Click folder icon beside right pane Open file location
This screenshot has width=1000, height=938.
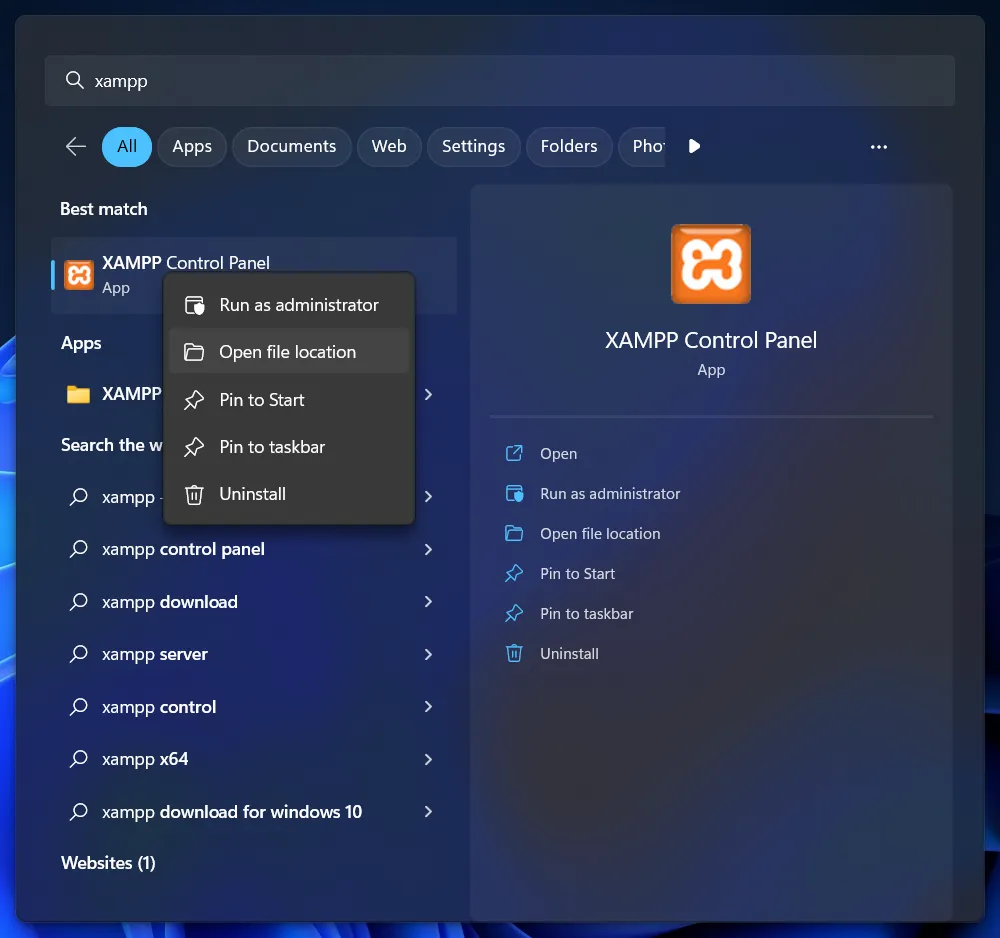coord(514,533)
